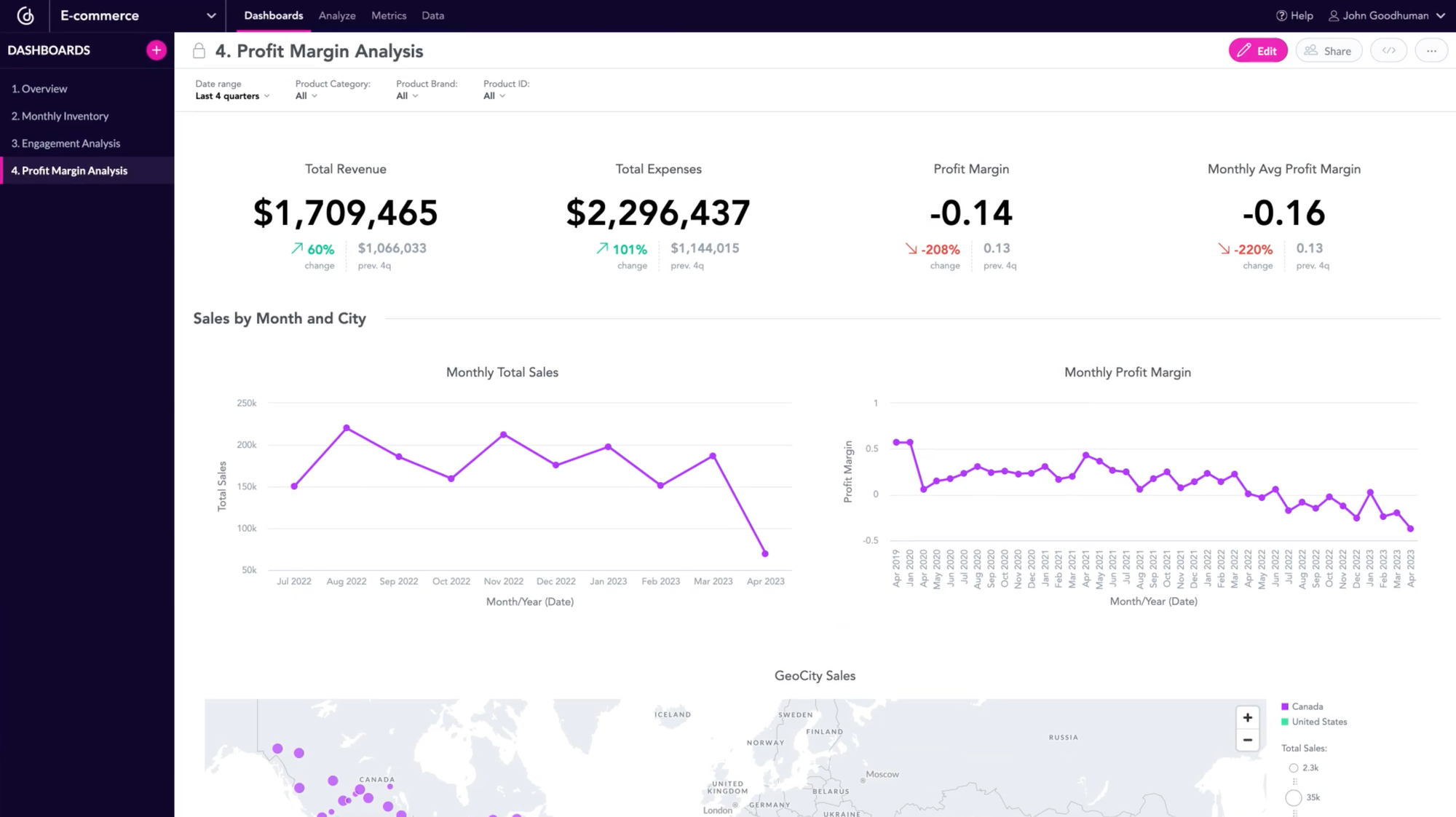Click the add dashboard plus icon

coord(155,50)
